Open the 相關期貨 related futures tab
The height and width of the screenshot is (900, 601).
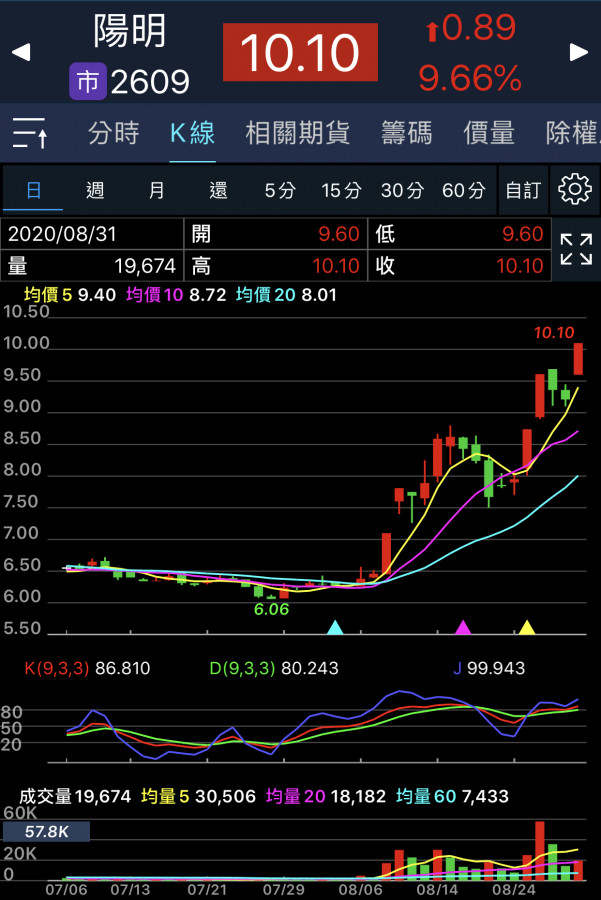[x=298, y=133]
